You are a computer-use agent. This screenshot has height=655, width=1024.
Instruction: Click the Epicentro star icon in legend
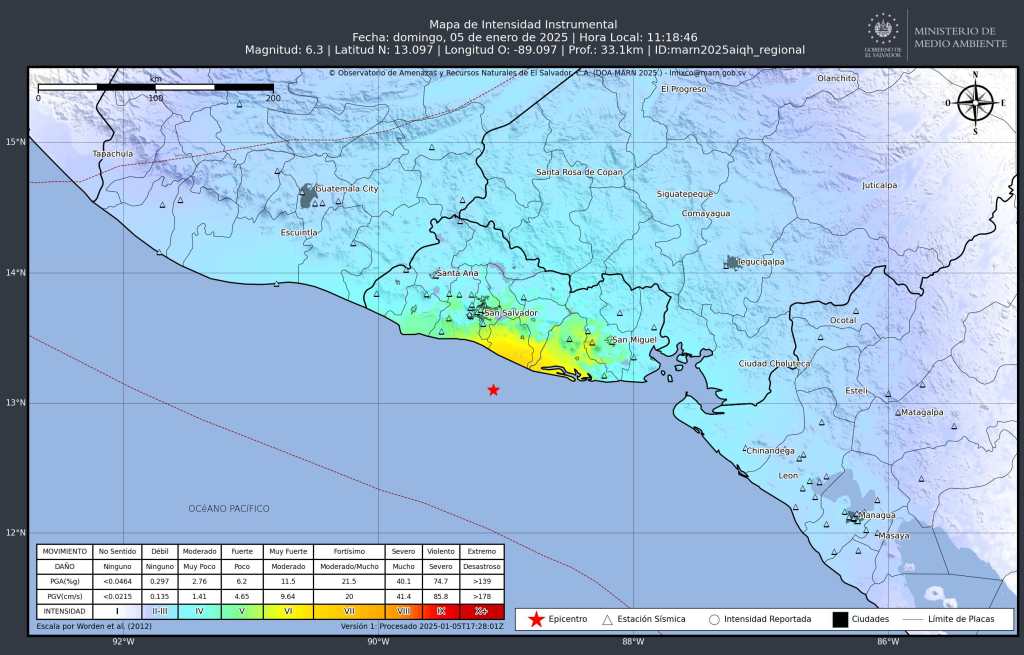(x=535, y=619)
